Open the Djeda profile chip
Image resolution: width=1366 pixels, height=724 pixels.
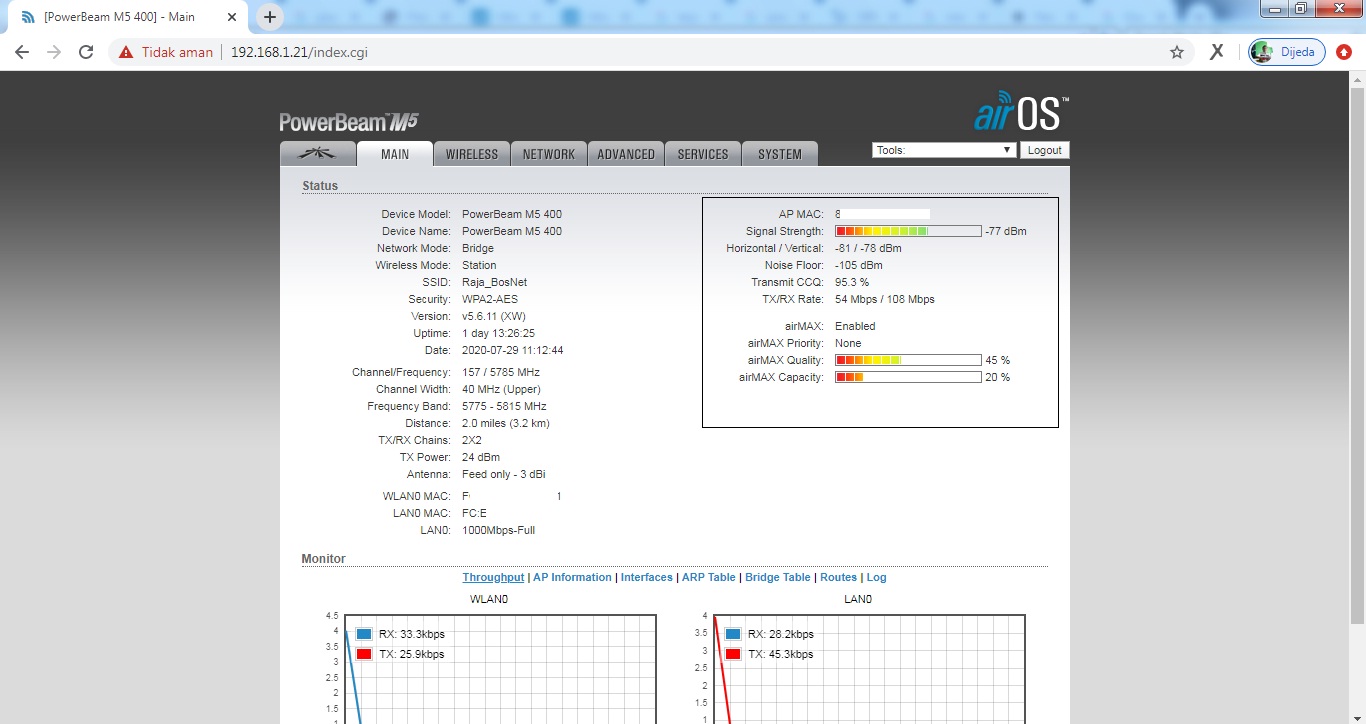1287,52
